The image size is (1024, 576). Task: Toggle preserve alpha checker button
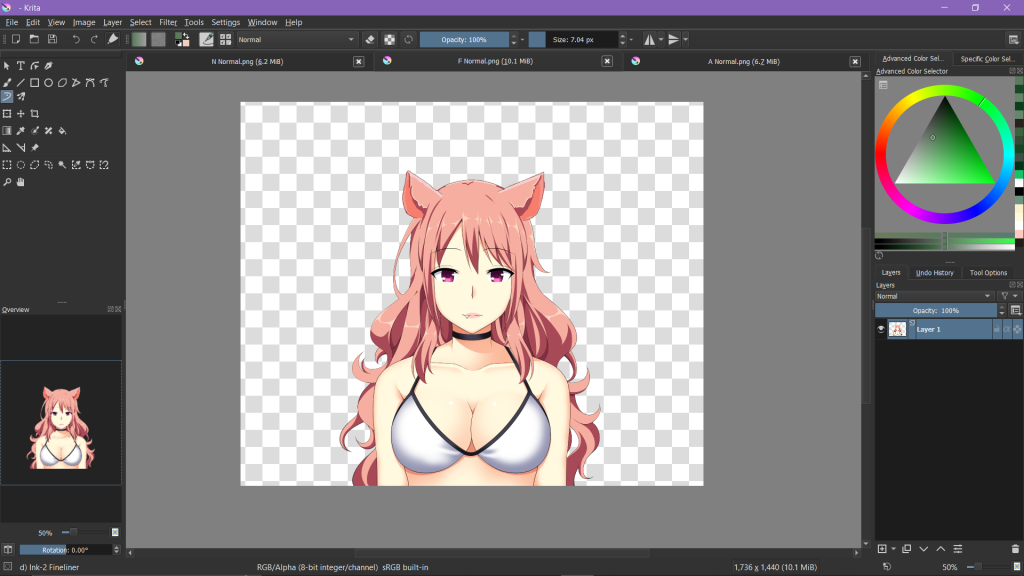coord(389,39)
